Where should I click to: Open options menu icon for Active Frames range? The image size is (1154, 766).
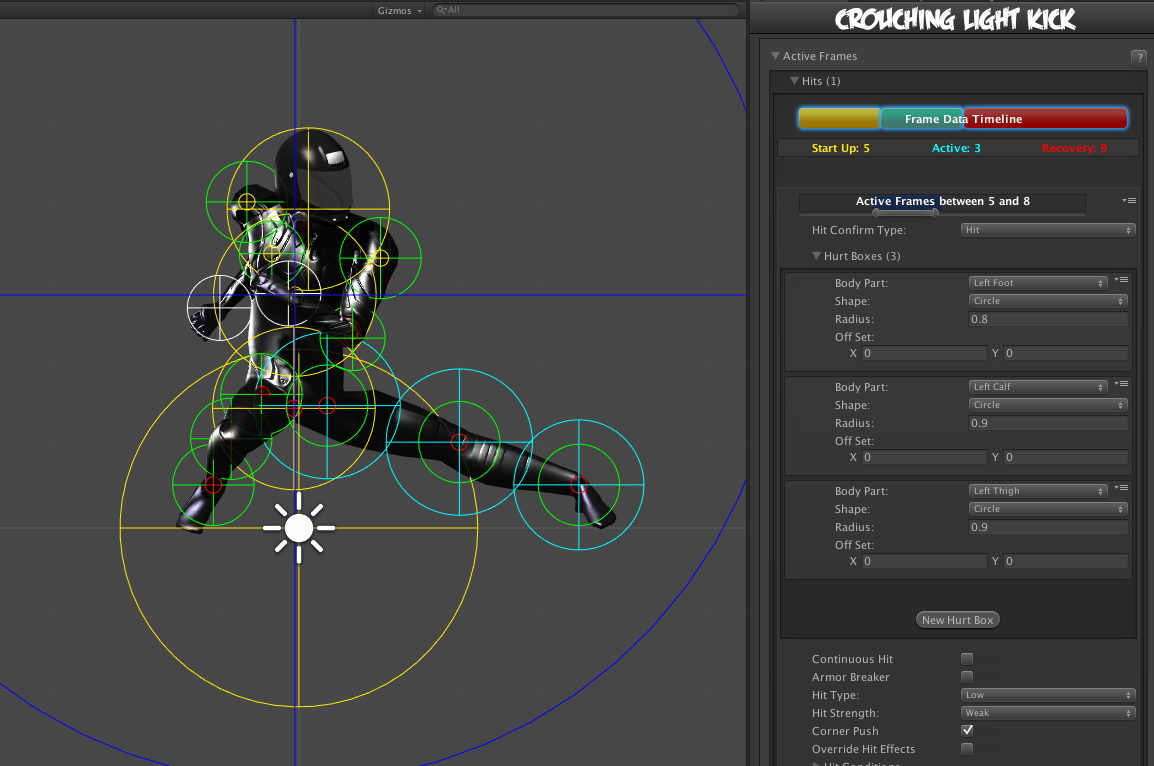(x=1129, y=200)
